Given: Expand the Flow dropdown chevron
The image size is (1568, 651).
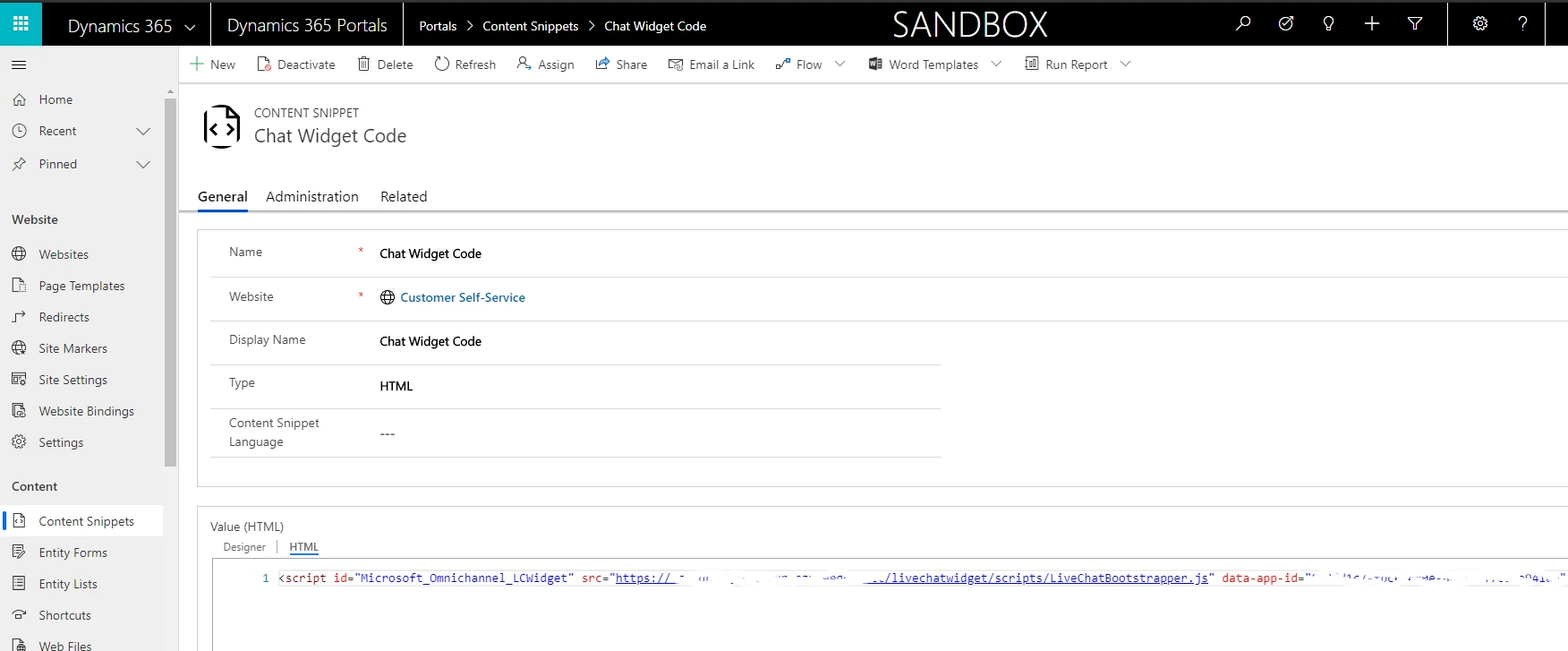Looking at the screenshot, I should 839,64.
